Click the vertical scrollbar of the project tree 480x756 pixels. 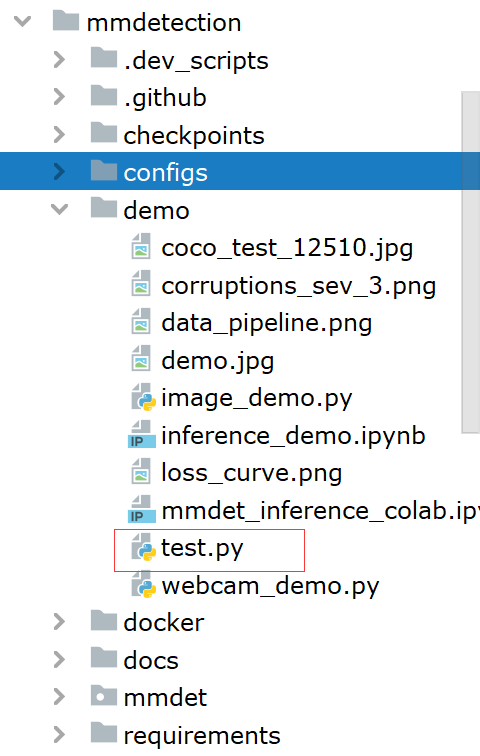click(x=470, y=263)
